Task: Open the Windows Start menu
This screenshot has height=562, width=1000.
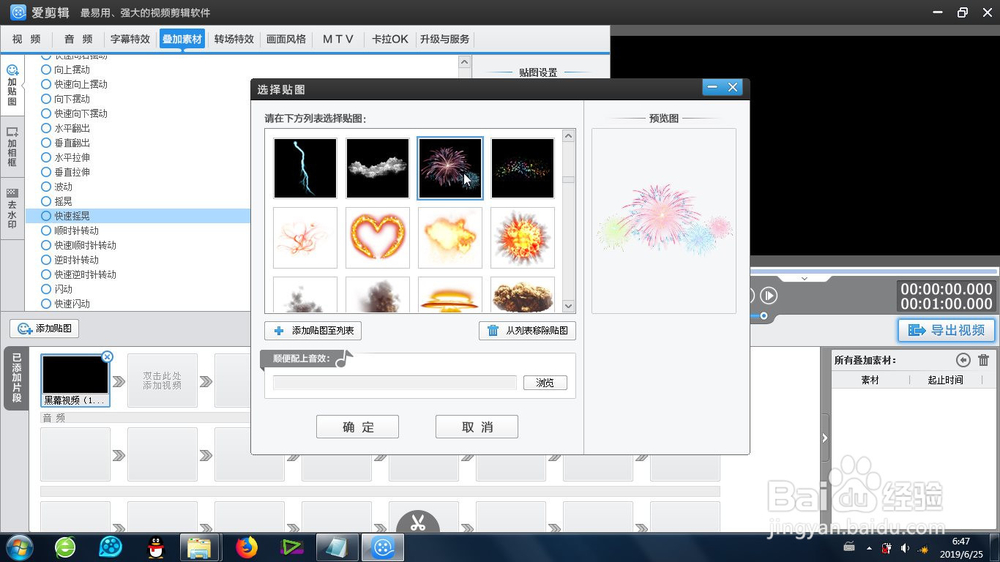Action: (x=19, y=547)
